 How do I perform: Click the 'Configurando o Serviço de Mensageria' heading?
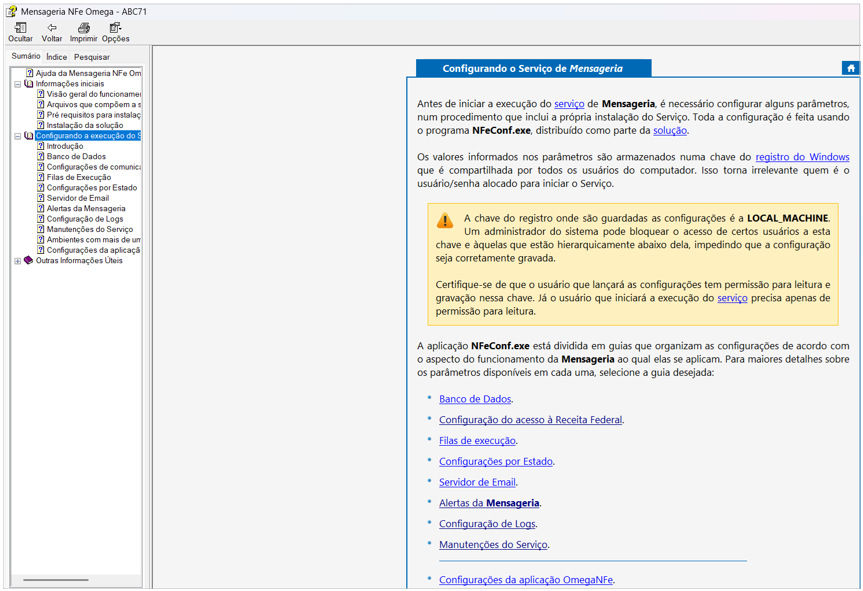[533, 69]
